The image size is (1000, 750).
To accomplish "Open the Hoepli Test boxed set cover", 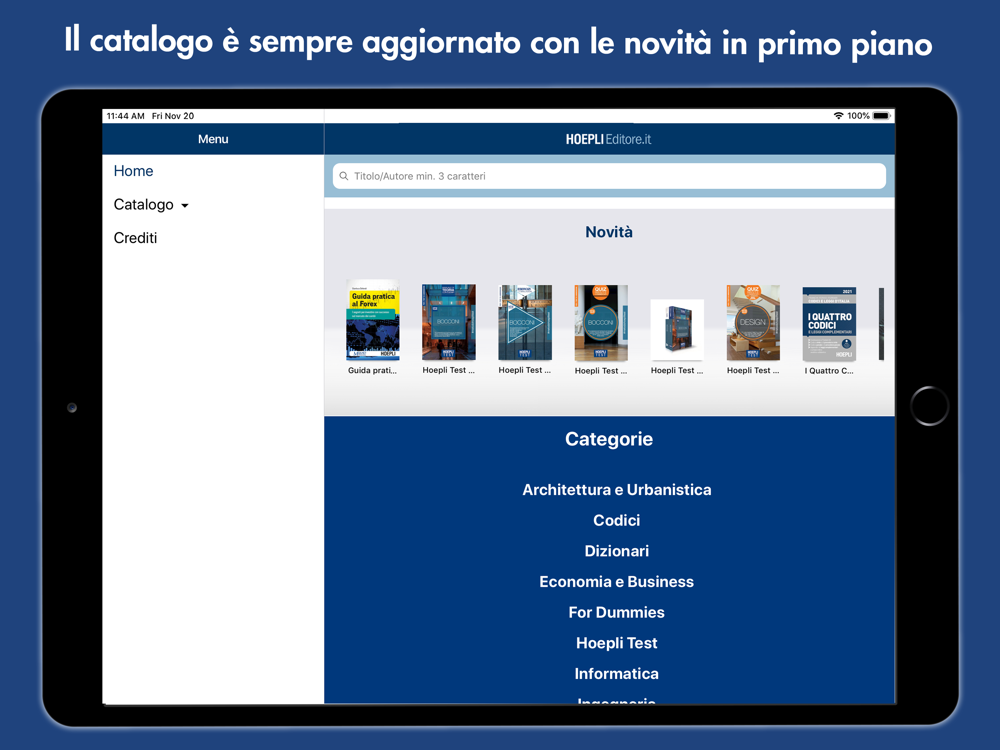I will click(x=677, y=330).
